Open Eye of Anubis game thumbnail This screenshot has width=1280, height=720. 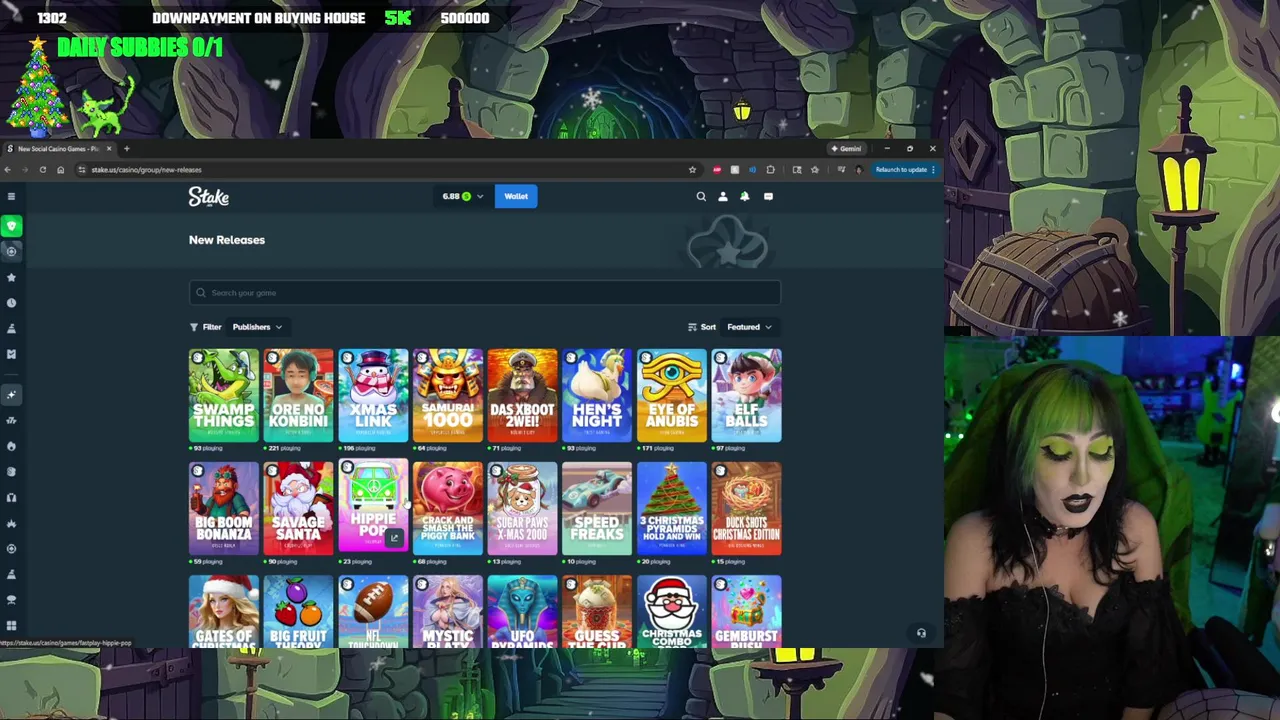(x=672, y=395)
